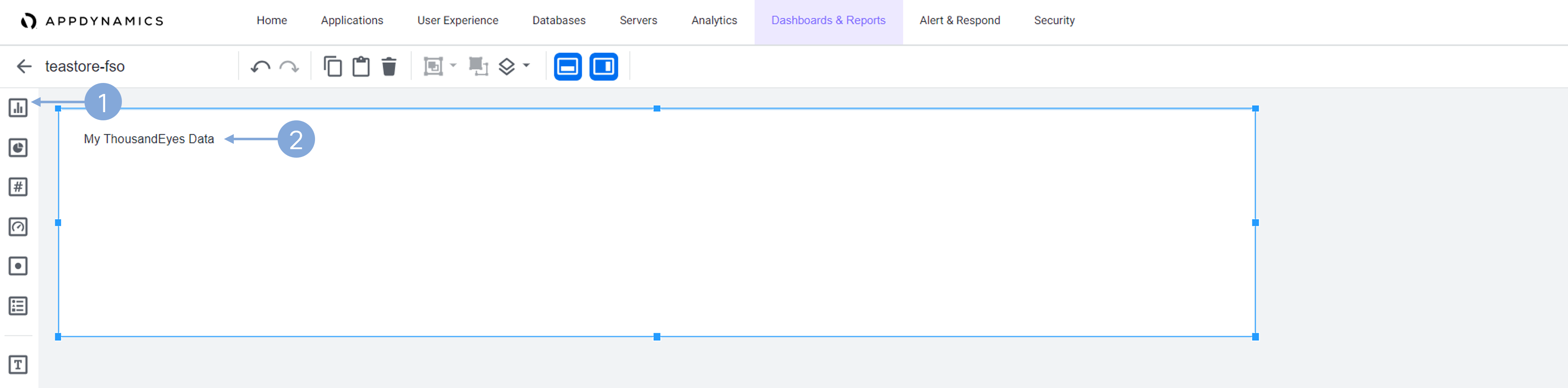The width and height of the screenshot is (1568, 388).
Task: Switch to Alert & Respond tab
Action: (x=959, y=21)
